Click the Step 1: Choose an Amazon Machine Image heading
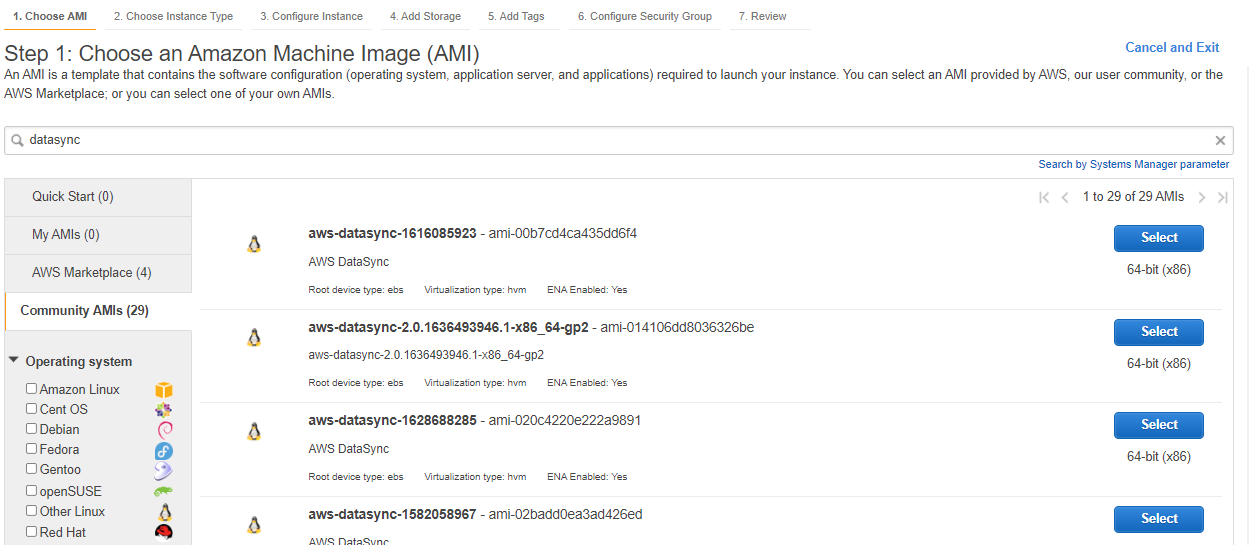 point(242,54)
